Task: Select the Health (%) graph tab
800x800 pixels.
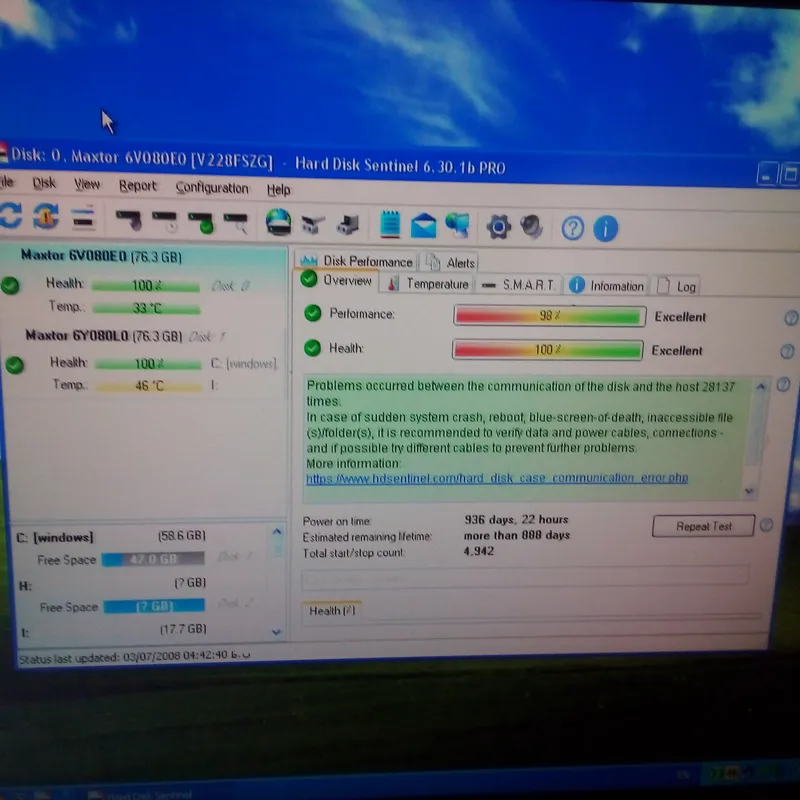Action: pos(332,611)
